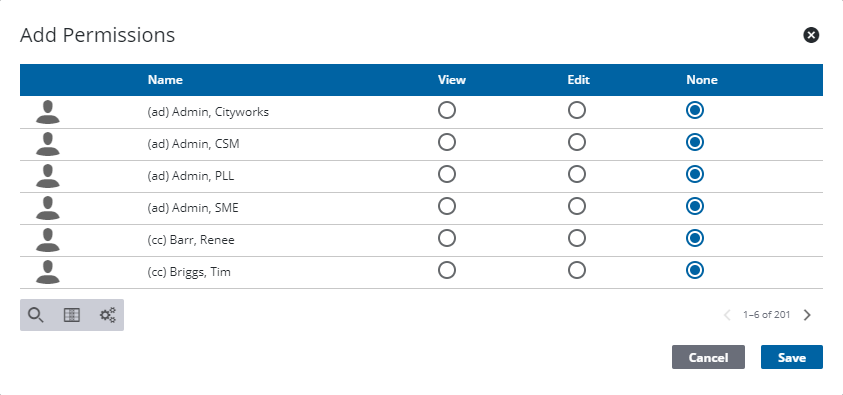The height and width of the screenshot is (395, 843).
Task: Click the user icon for Barr, Renee
Action: click(48, 240)
